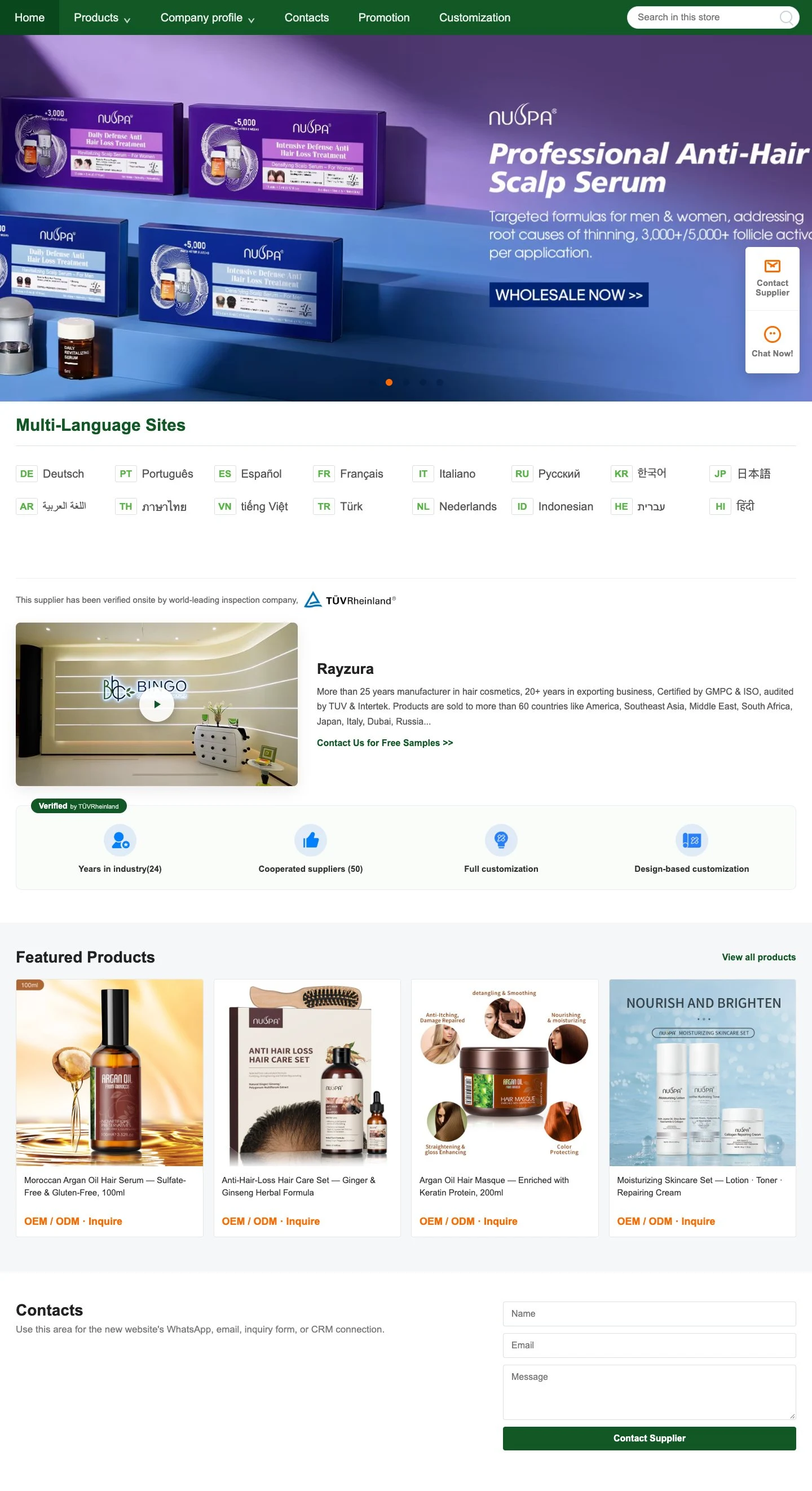Click Contact Us for Free Samples link

coord(385,743)
